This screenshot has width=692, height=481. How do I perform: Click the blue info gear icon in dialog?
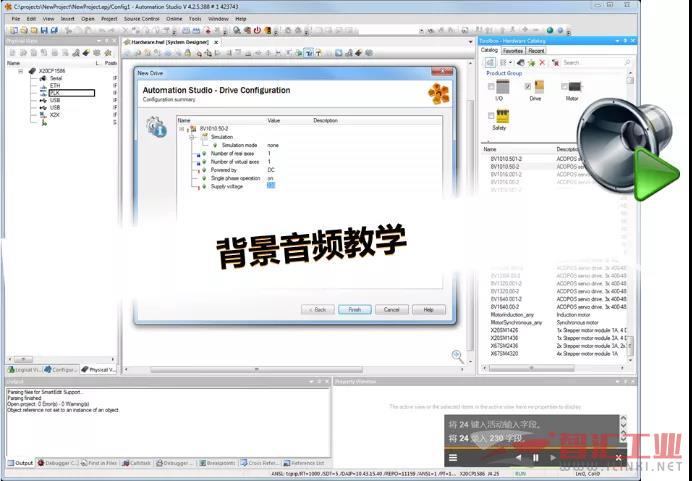(x=156, y=127)
